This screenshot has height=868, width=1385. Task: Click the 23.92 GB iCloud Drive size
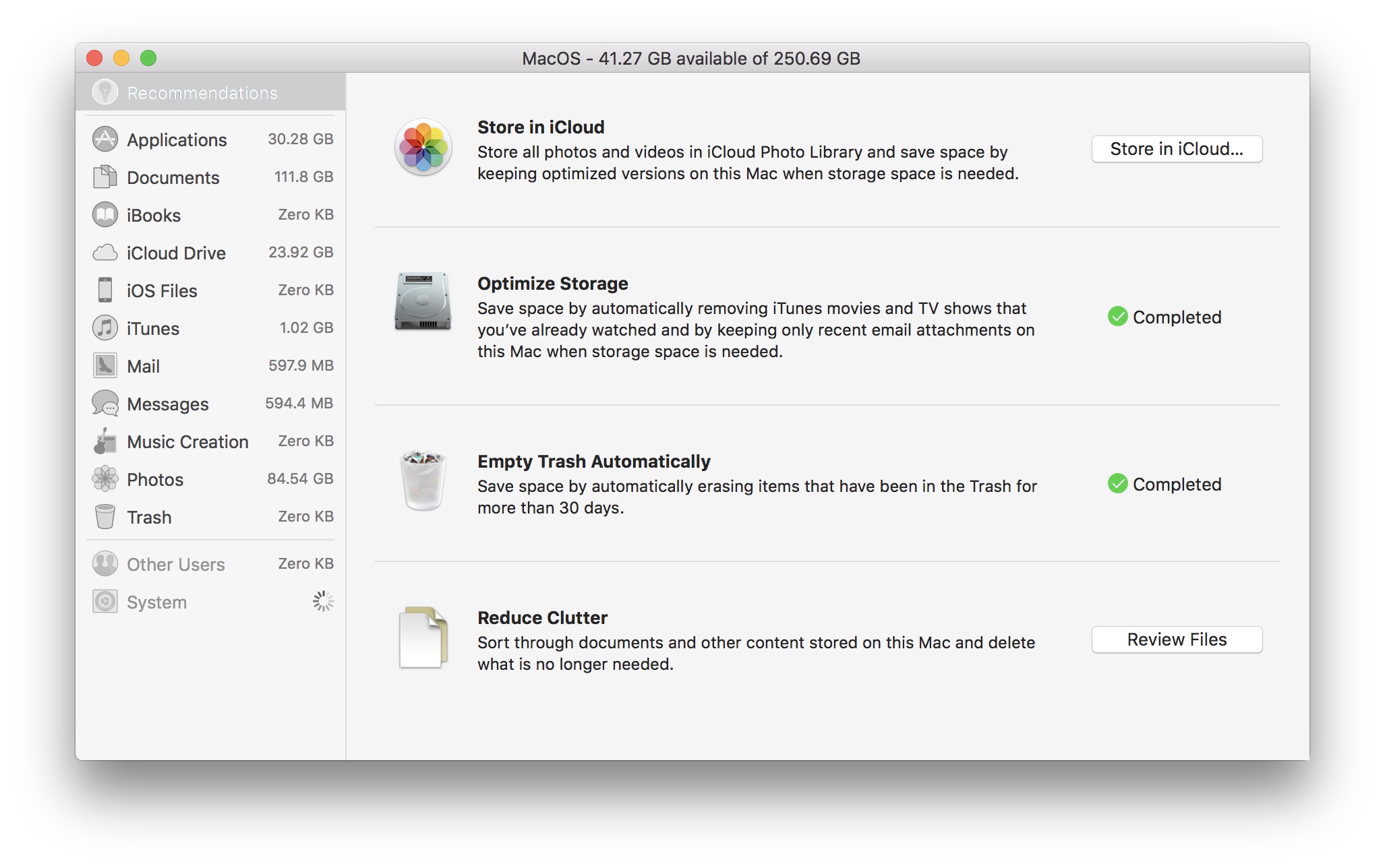[301, 252]
